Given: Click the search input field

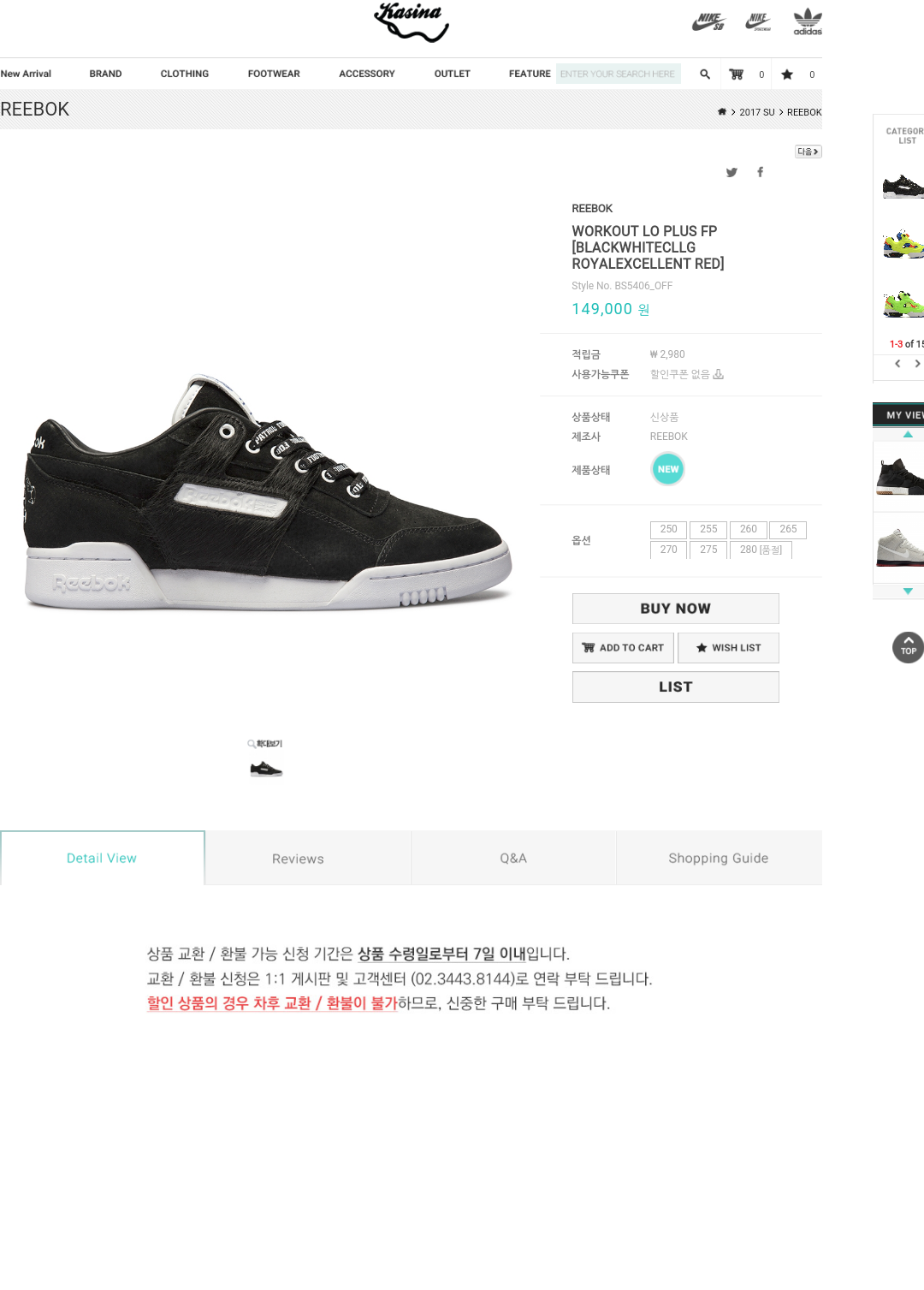Looking at the screenshot, I should [x=619, y=74].
